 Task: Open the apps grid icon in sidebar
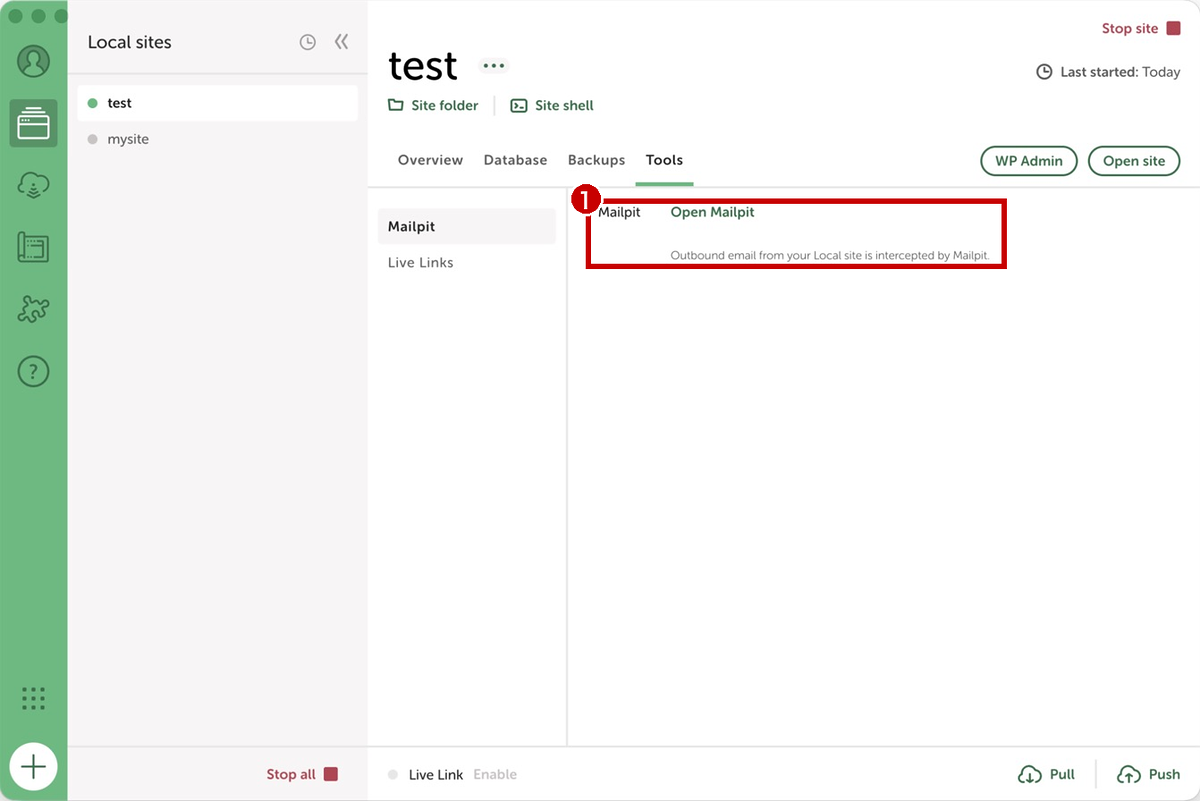coord(33,698)
